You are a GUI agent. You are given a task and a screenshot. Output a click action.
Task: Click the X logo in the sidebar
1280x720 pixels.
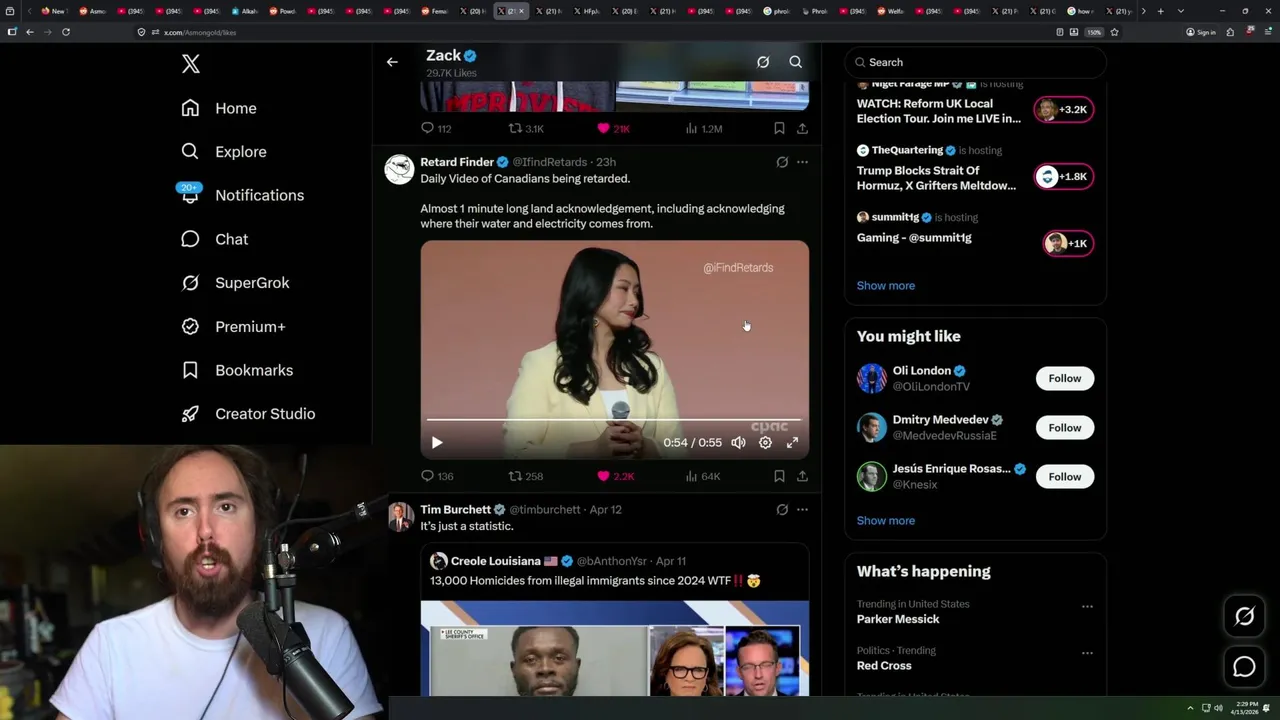click(191, 64)
